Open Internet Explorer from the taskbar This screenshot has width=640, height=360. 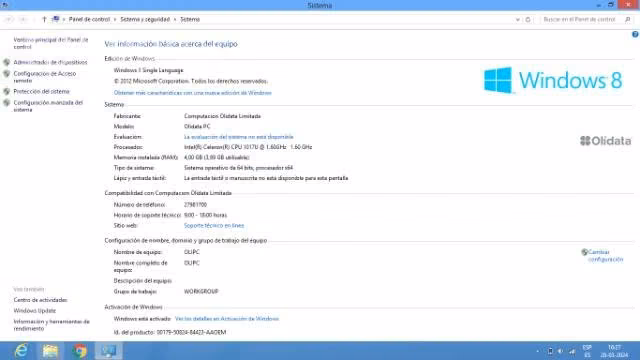tap(21, 351)
